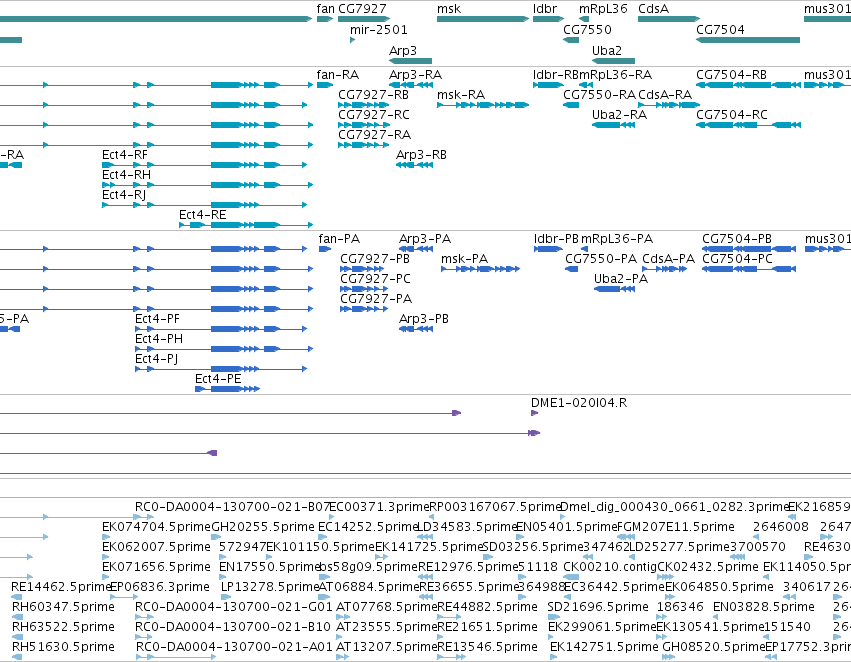This screenshot has width=851, height=662.
Task: Click the mRpL36 gene label
Action: (x=603, y=9)
